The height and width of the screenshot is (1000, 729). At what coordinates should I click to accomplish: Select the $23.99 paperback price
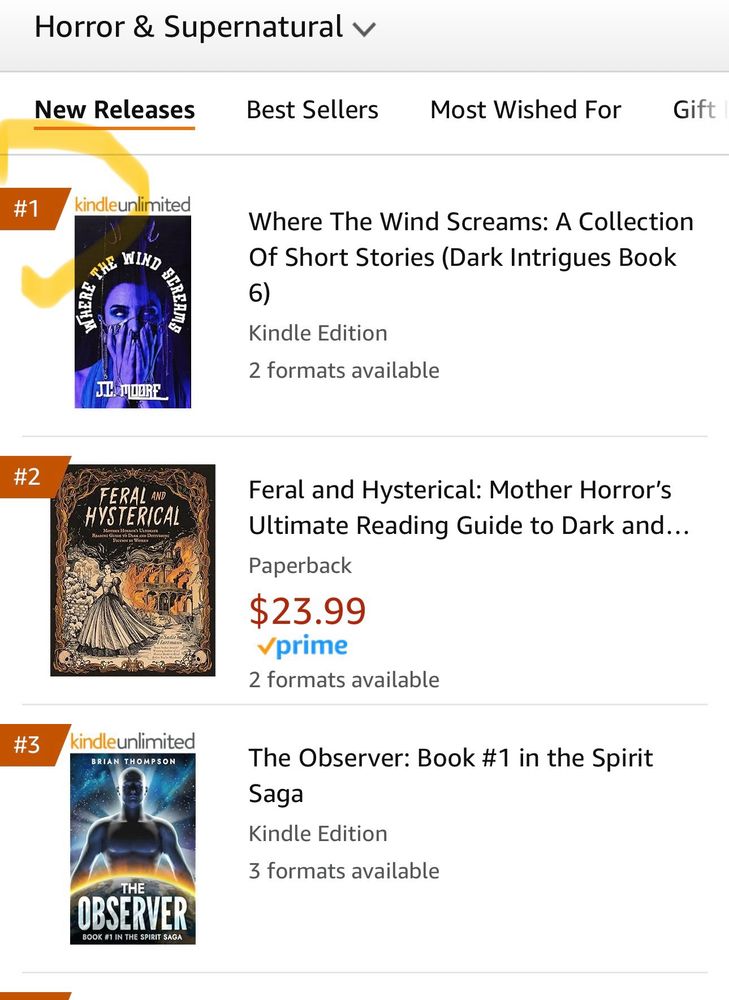pyautogui.click(x=307, y=610)
